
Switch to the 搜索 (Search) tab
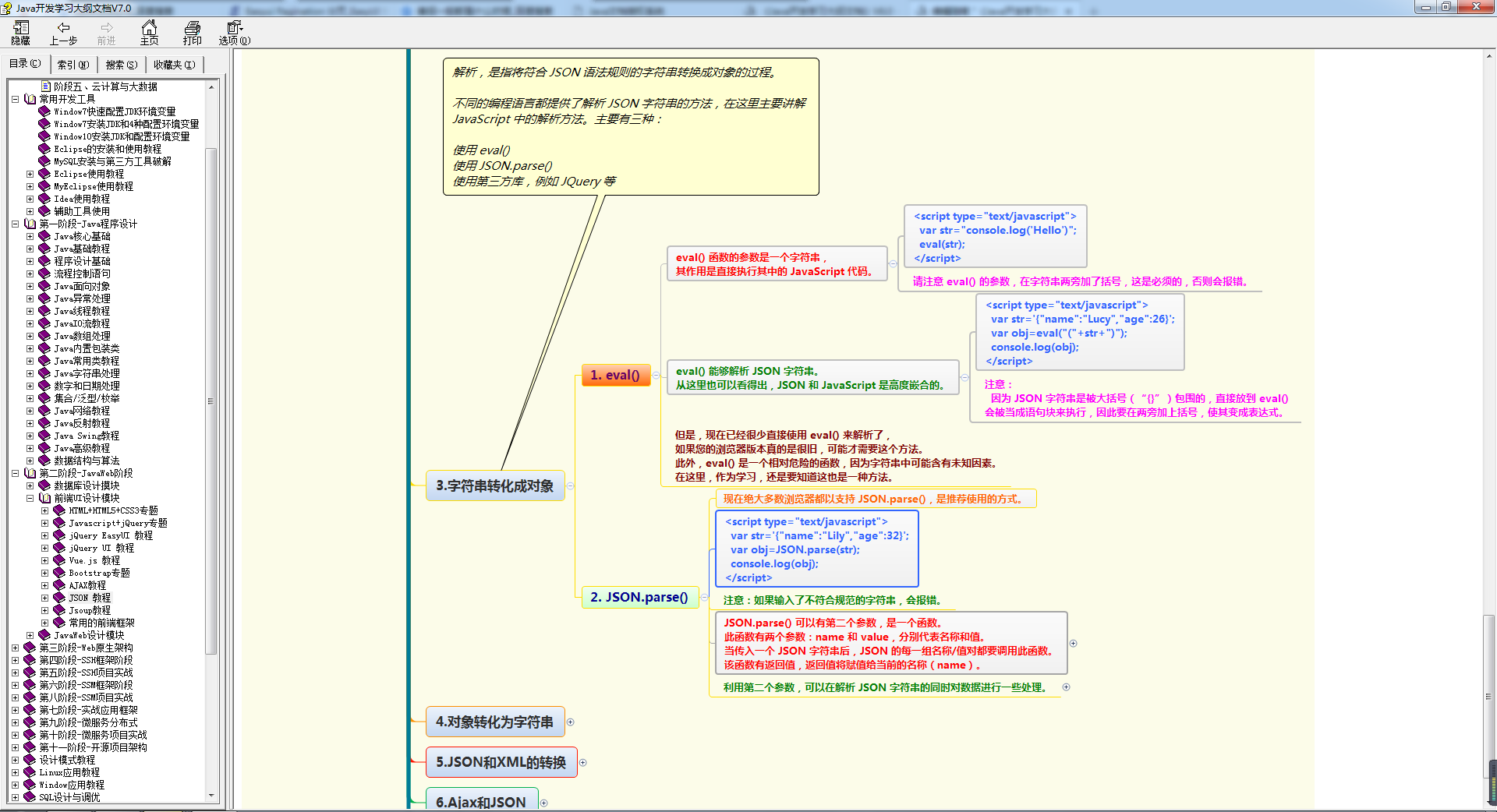click(122, 65)
